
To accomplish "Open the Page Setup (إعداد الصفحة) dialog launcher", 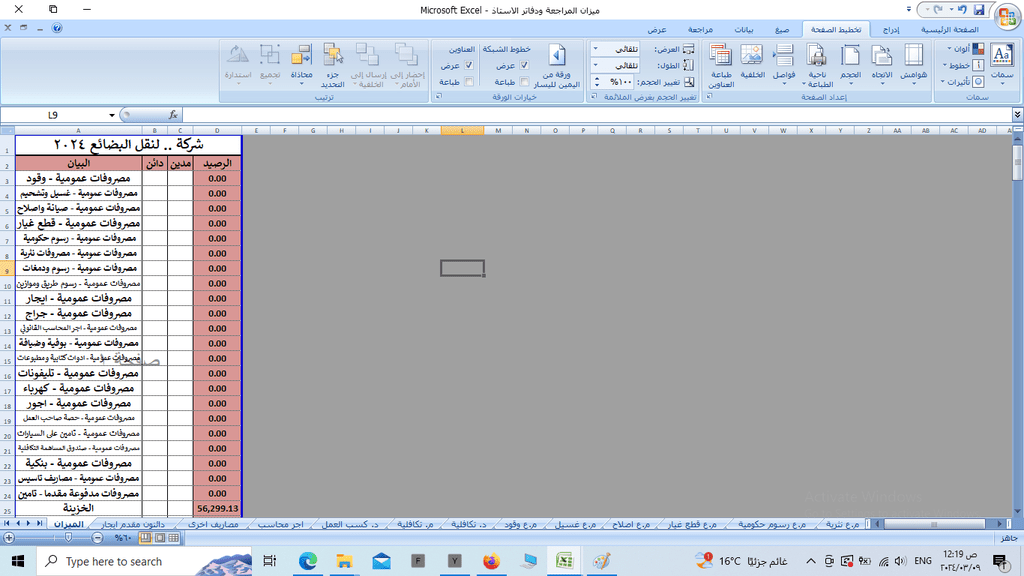I will pyautogui.click(x=709, y=97).
